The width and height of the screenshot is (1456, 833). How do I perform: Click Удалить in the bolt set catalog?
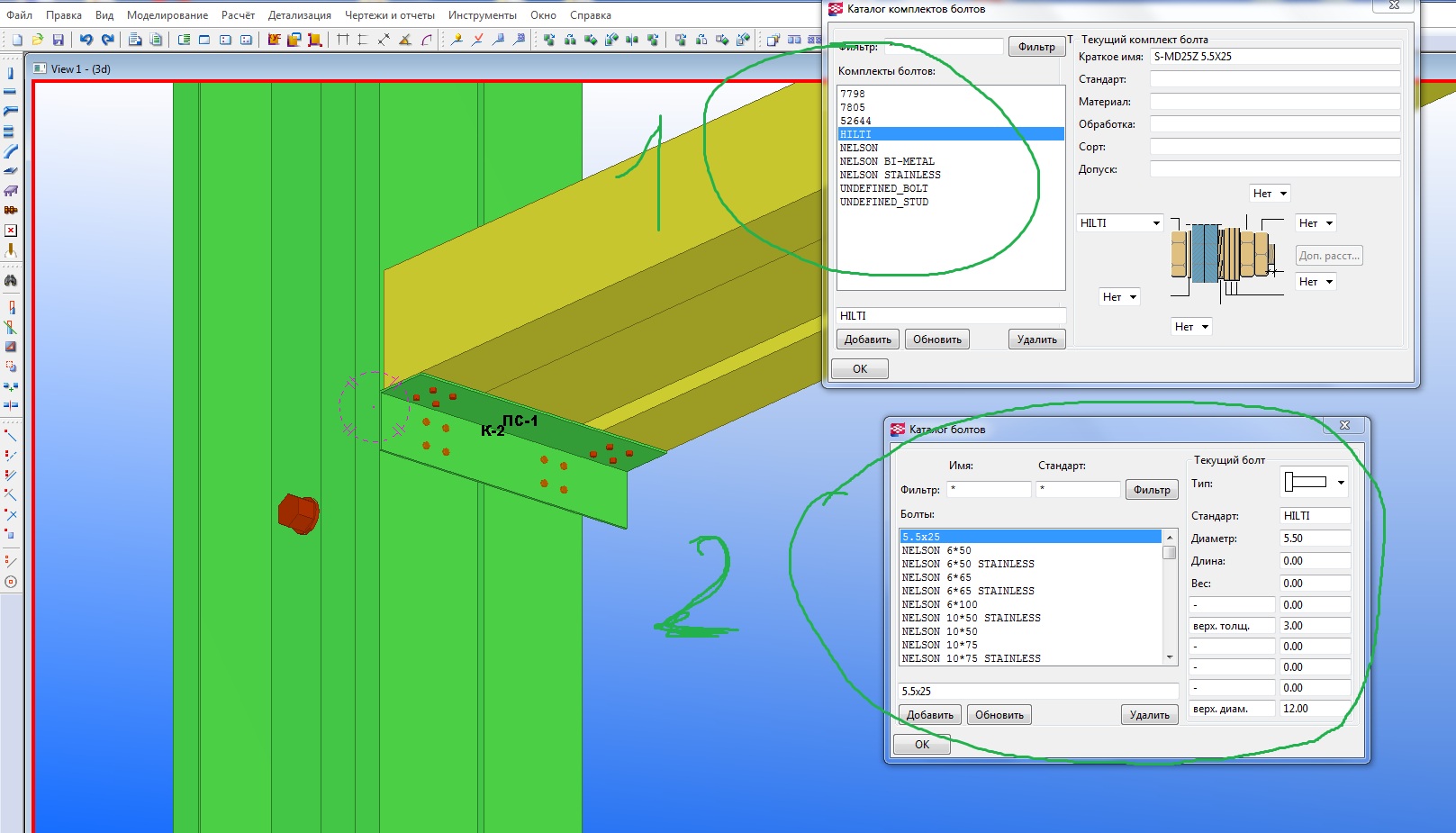click(1036, 340)
